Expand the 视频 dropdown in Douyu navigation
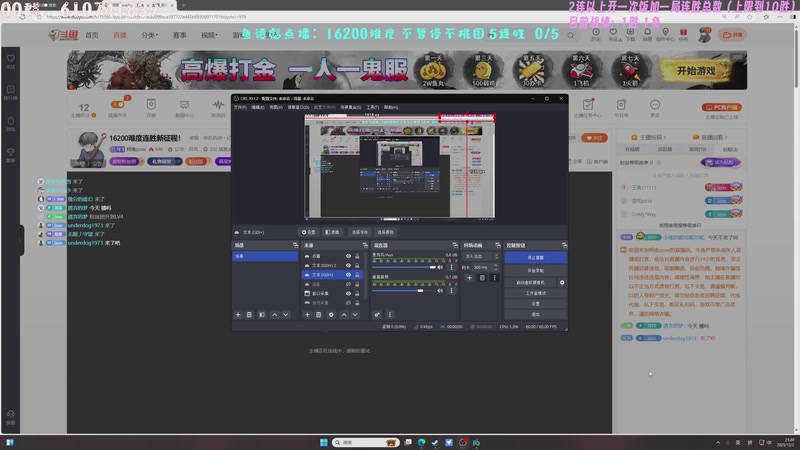The image size is (800, 450). (209, 35)
